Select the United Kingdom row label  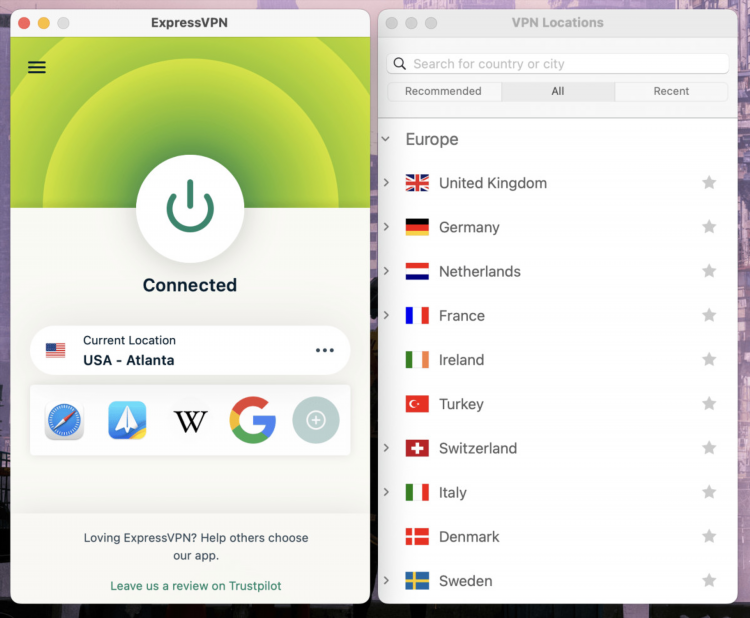pyautogui.click(x=493, y=183)
